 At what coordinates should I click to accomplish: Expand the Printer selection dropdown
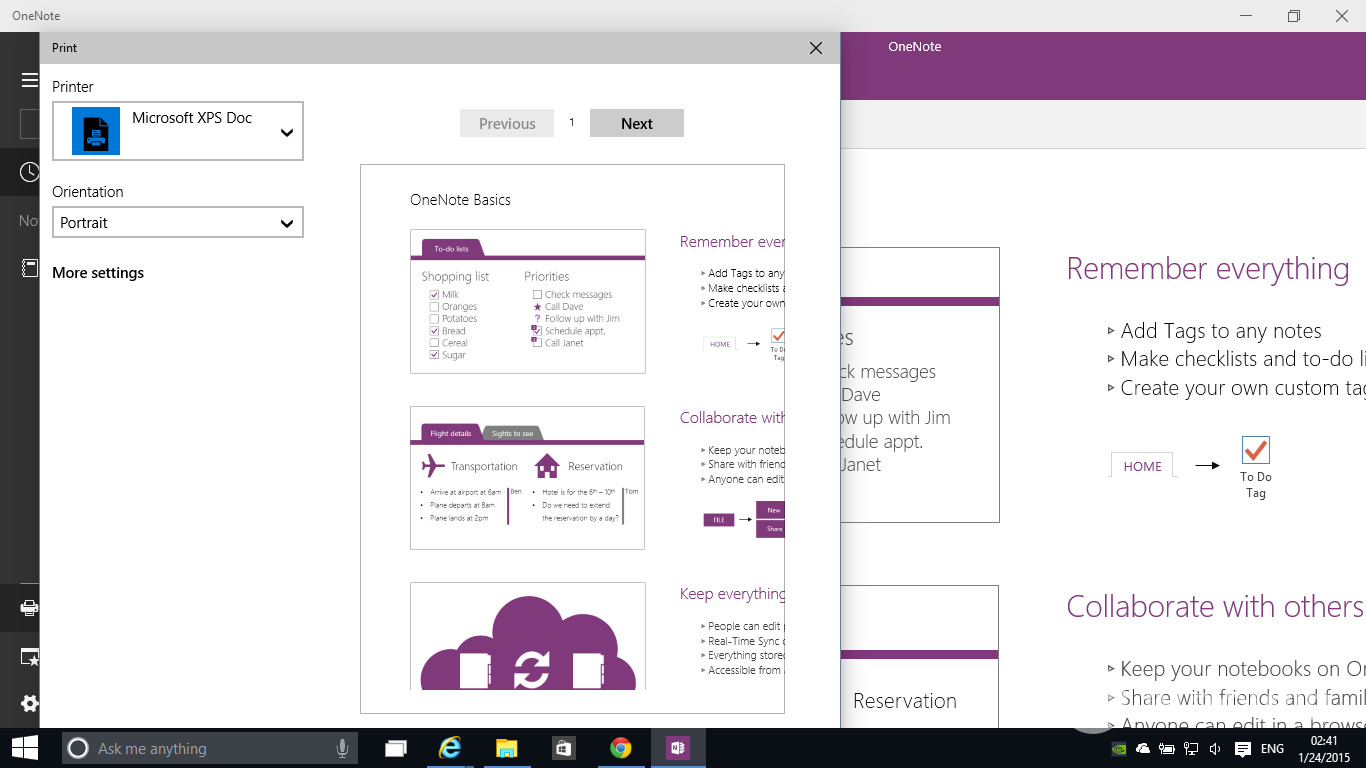pos(286,132)
